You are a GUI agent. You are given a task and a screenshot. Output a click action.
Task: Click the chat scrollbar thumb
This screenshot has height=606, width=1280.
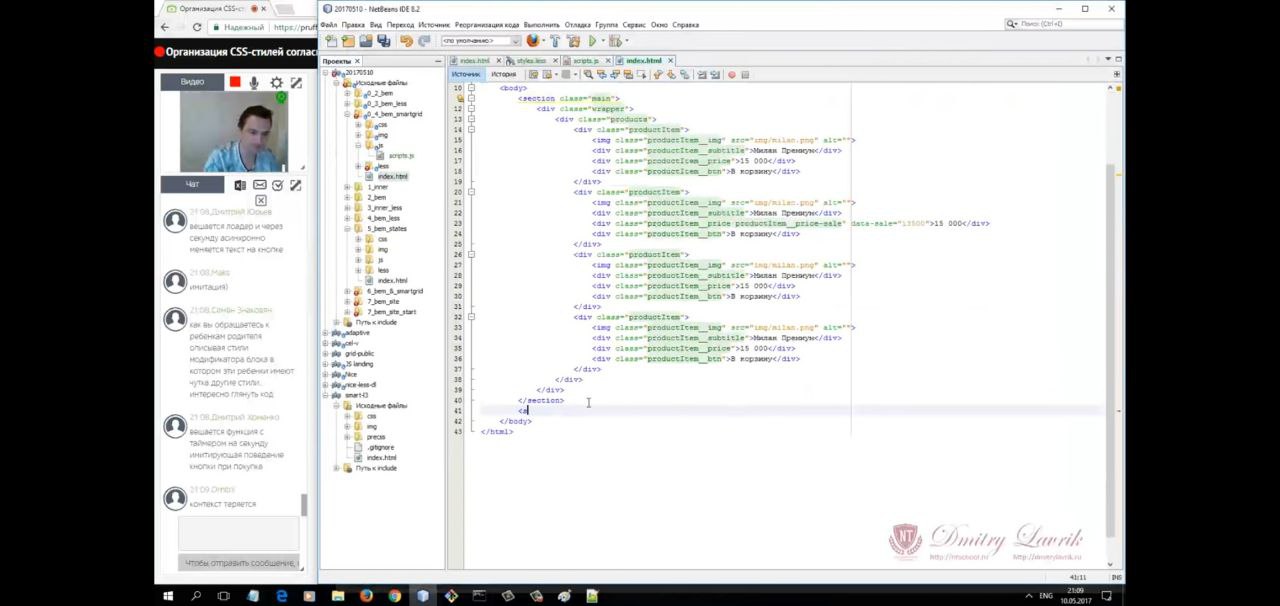[x=304, y=505]
